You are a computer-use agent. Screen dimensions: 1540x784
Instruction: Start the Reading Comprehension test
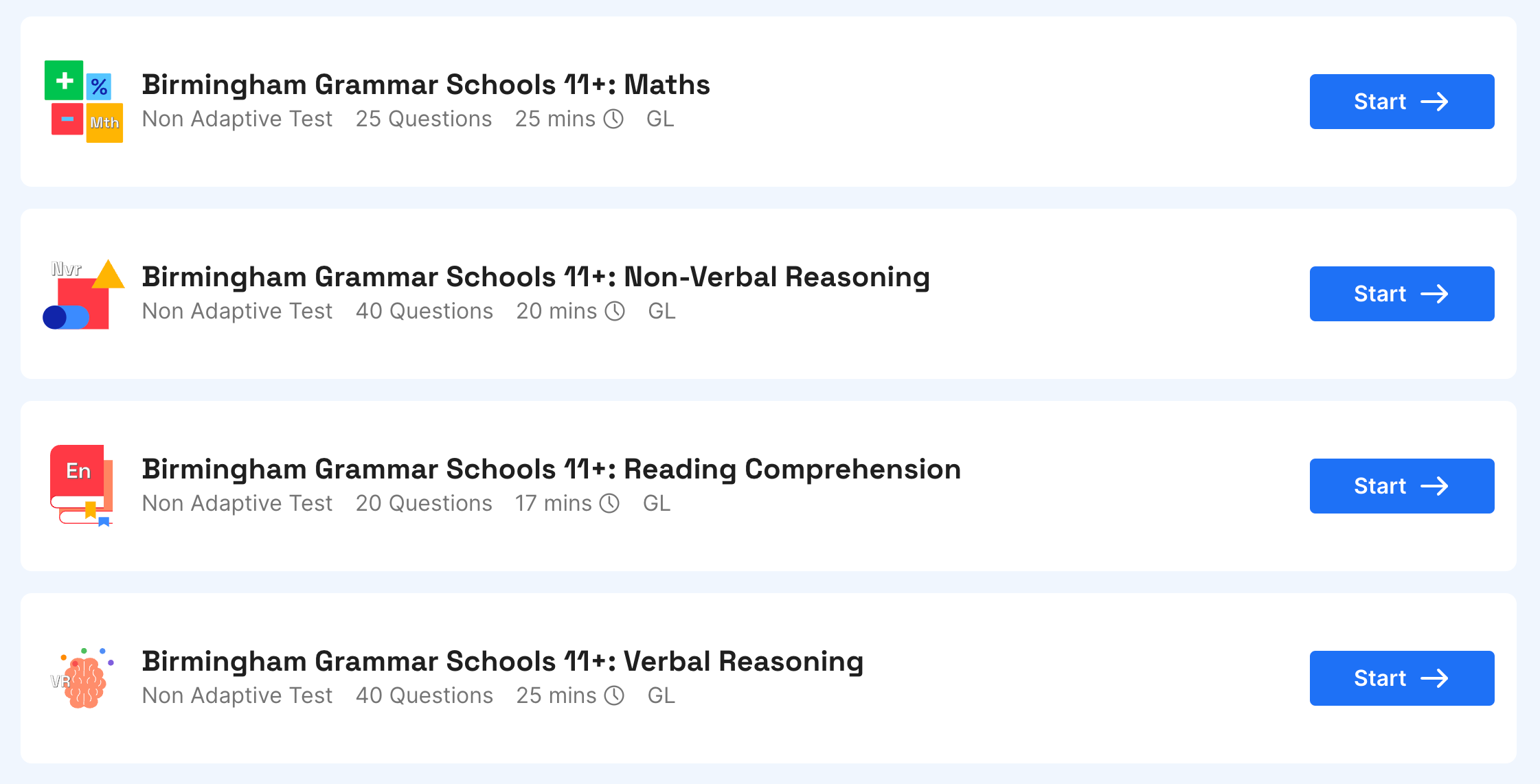pos(1401,486)
